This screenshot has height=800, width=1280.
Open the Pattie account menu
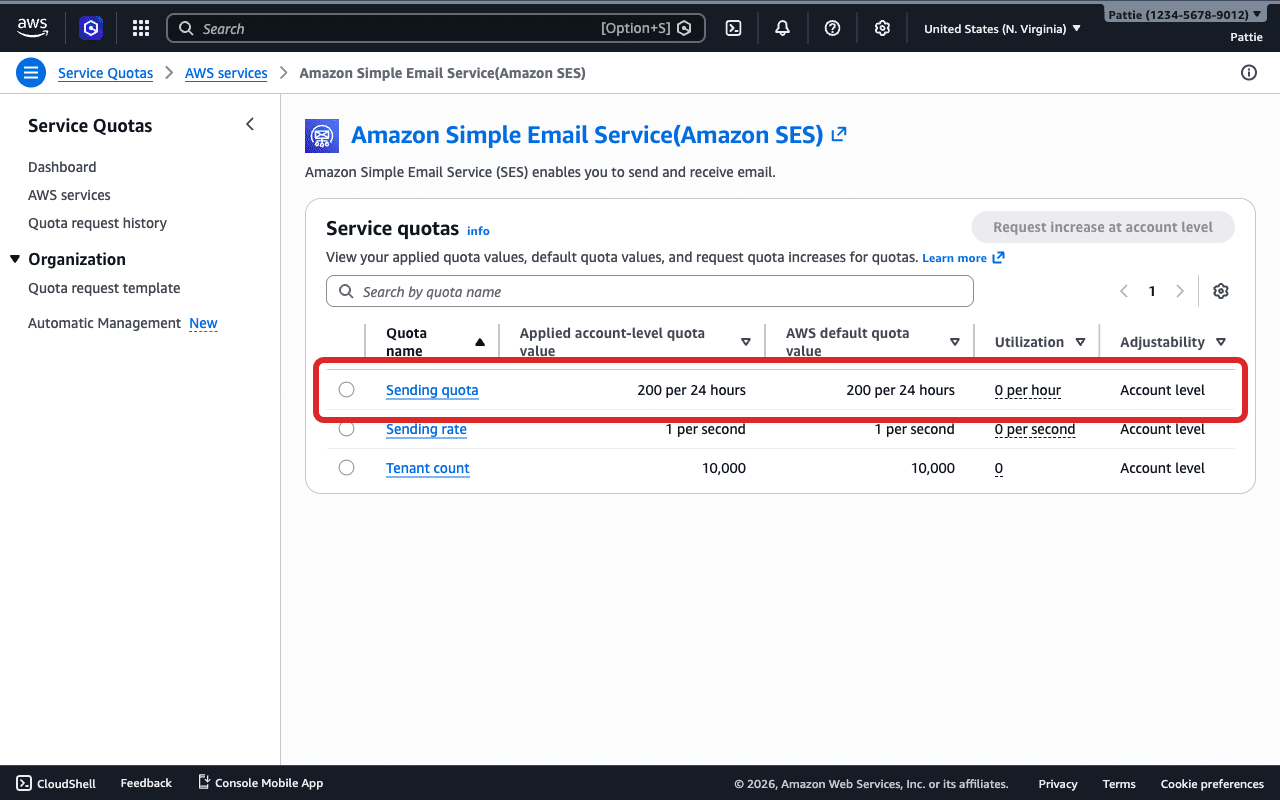tap(1185, 15)
